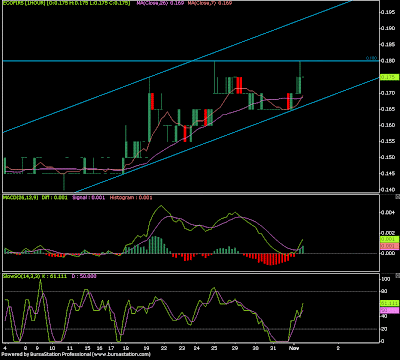Click the stochastic D pink value tag
Image resolution: width=400 pixels, height=360 pixels.
point(389,310)
